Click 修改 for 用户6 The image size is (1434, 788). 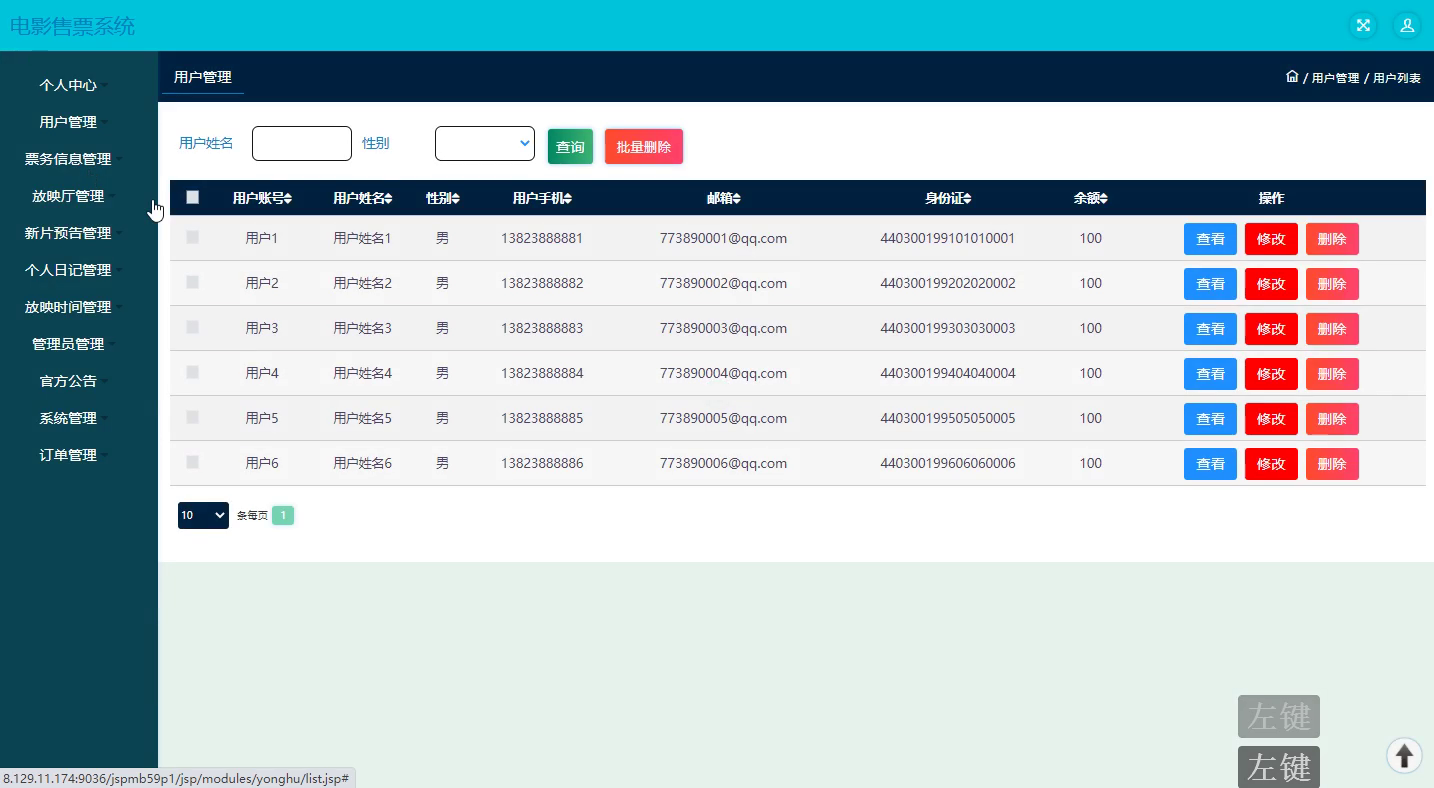[1271, 464]
